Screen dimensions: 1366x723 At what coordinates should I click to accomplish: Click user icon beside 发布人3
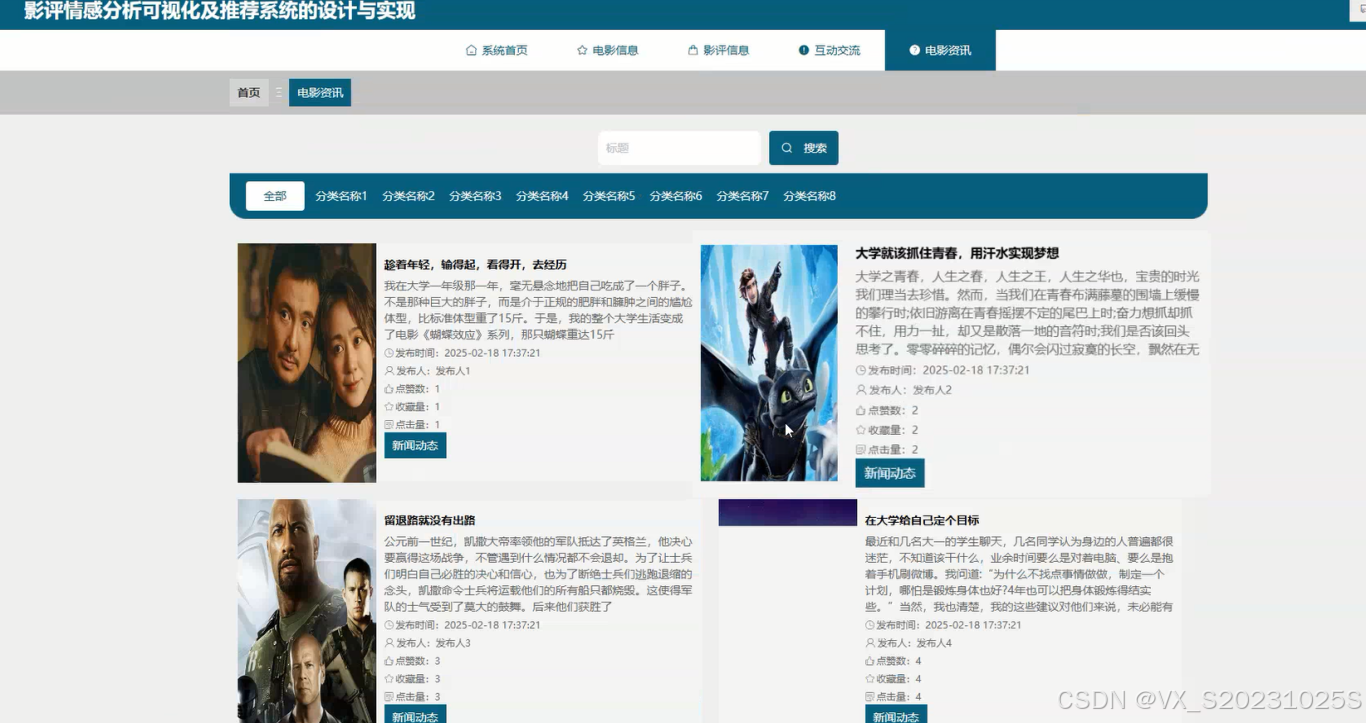pyautogui.click(x=389, y=643)
